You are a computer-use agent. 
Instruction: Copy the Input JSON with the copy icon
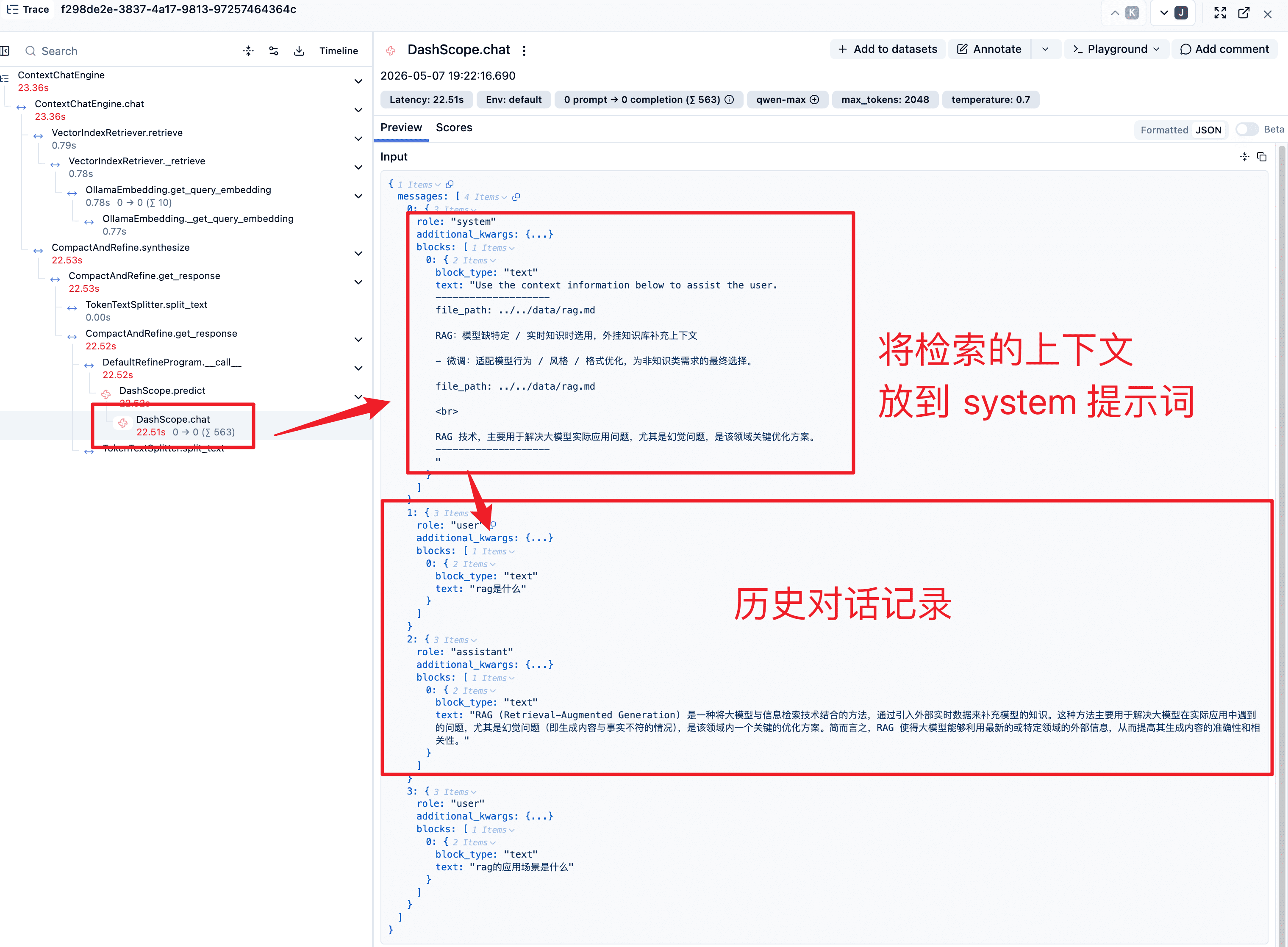click(1262, 157)
